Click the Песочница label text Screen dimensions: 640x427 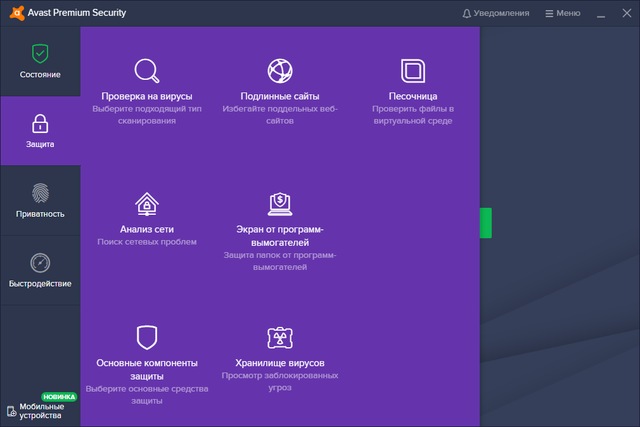413,96
